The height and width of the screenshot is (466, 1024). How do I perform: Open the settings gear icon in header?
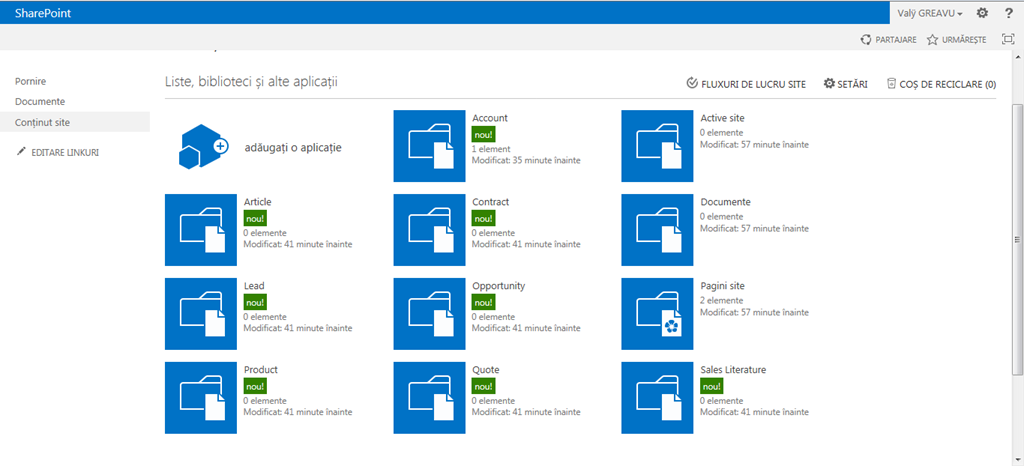point(982,13)
